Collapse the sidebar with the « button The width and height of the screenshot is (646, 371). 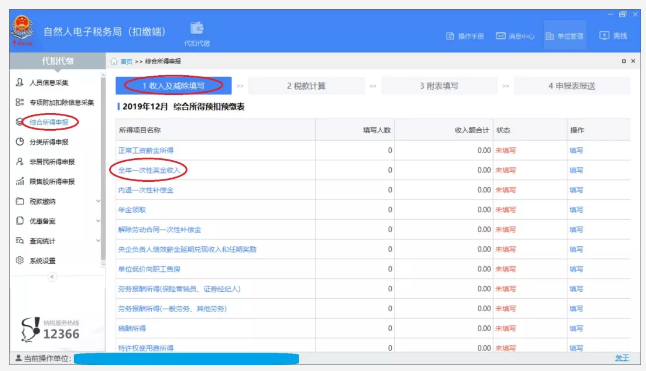point(52,277)
